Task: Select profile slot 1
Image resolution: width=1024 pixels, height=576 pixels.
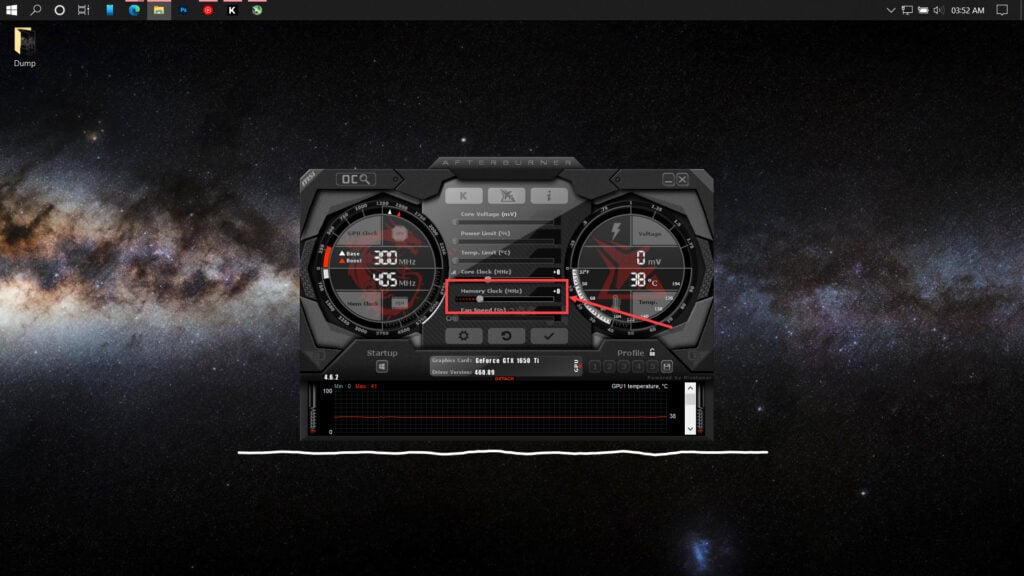Action: point(595,366)
